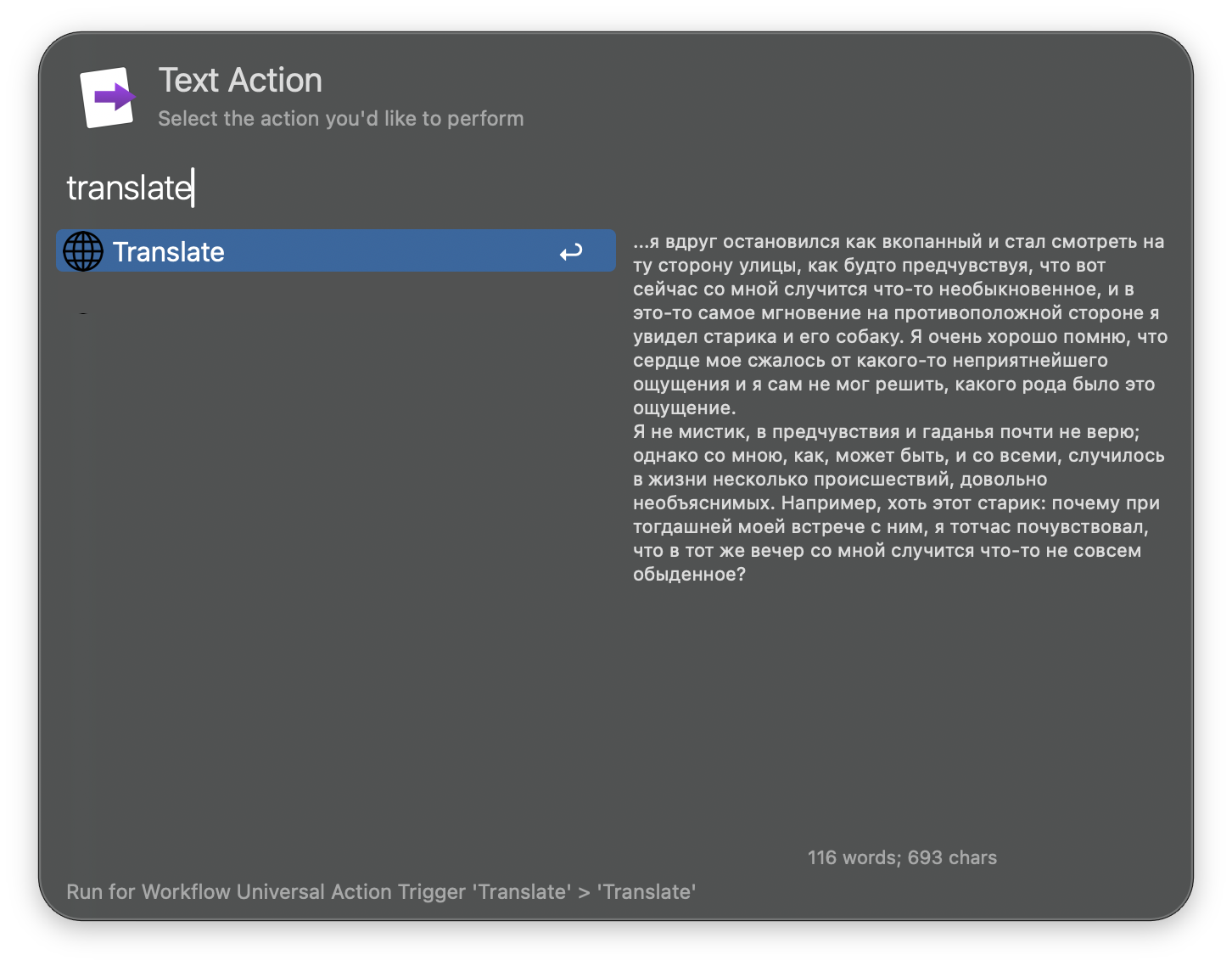This screenshot has height=966, width=1232.
Task: Click the word 'ощущение.' ending the first paragraph
Action: coord(684,408)
